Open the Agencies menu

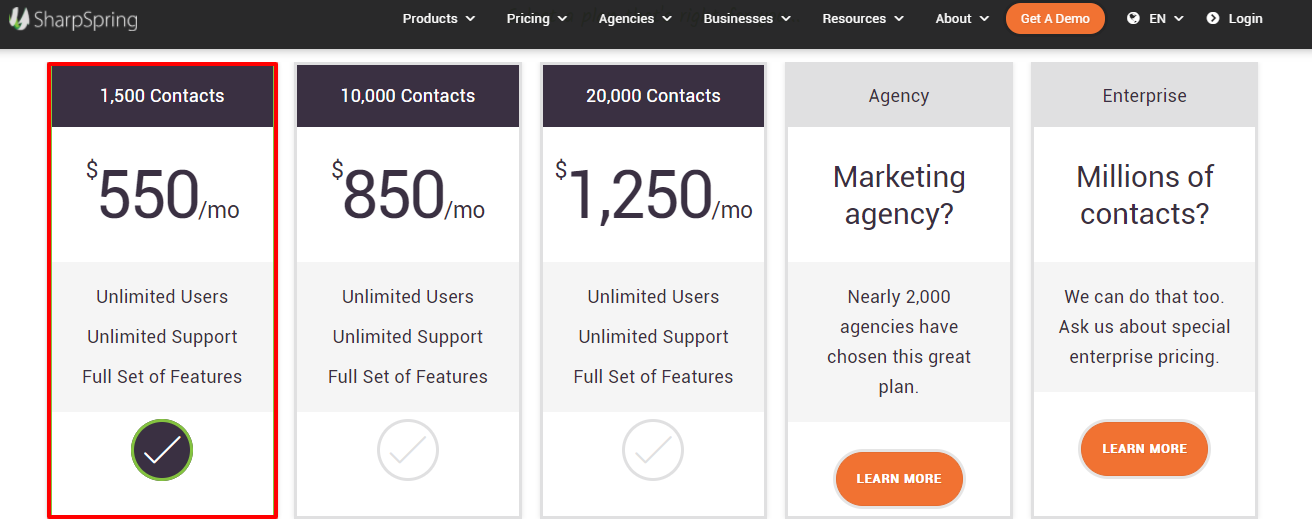pos(635,18)
